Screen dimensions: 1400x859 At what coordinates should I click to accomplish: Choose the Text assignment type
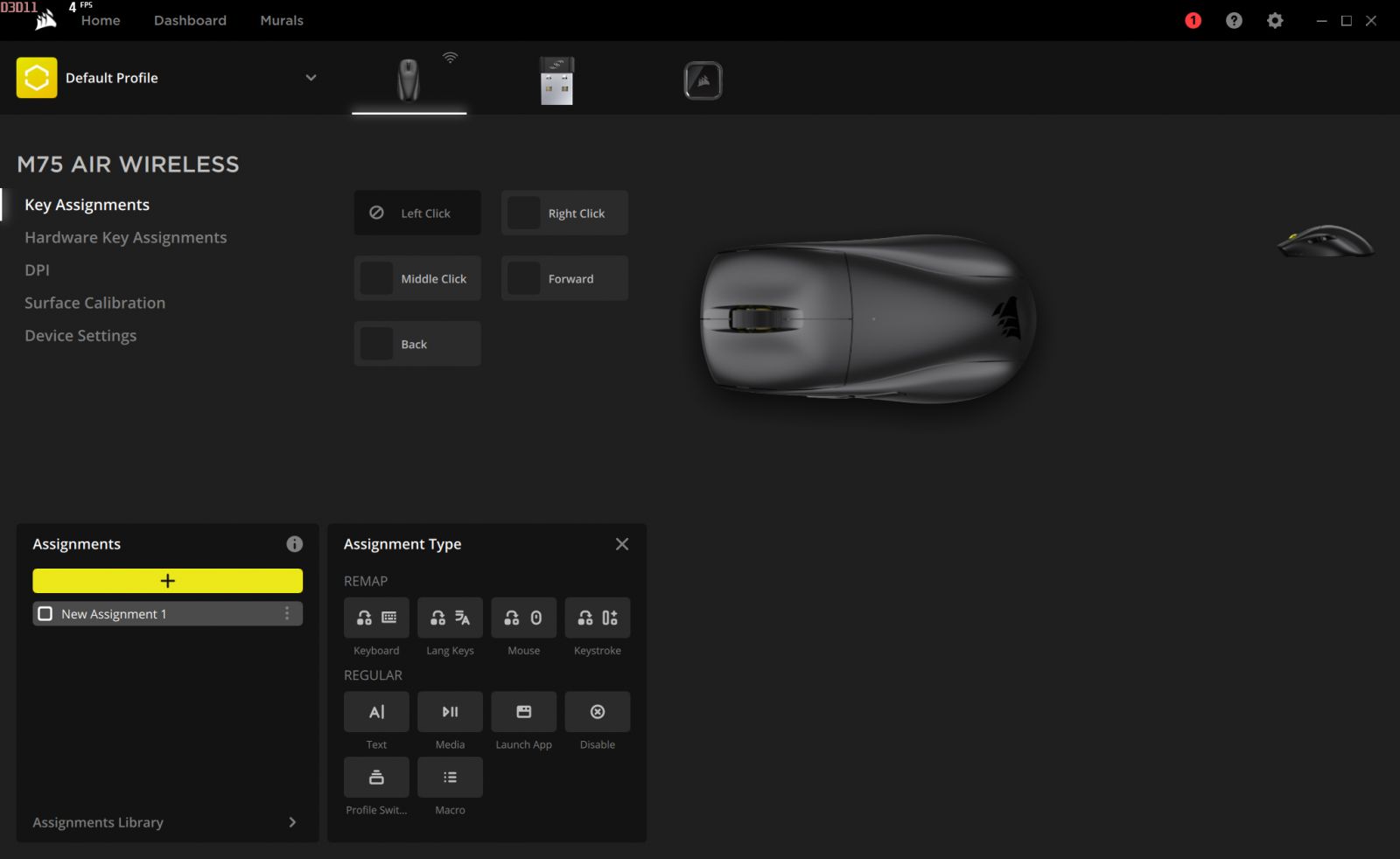(x=376, y=711)
